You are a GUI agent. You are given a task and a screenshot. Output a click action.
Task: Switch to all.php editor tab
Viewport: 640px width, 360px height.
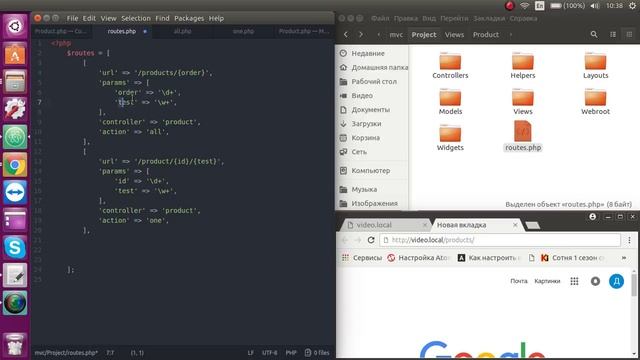click(182, 31)
